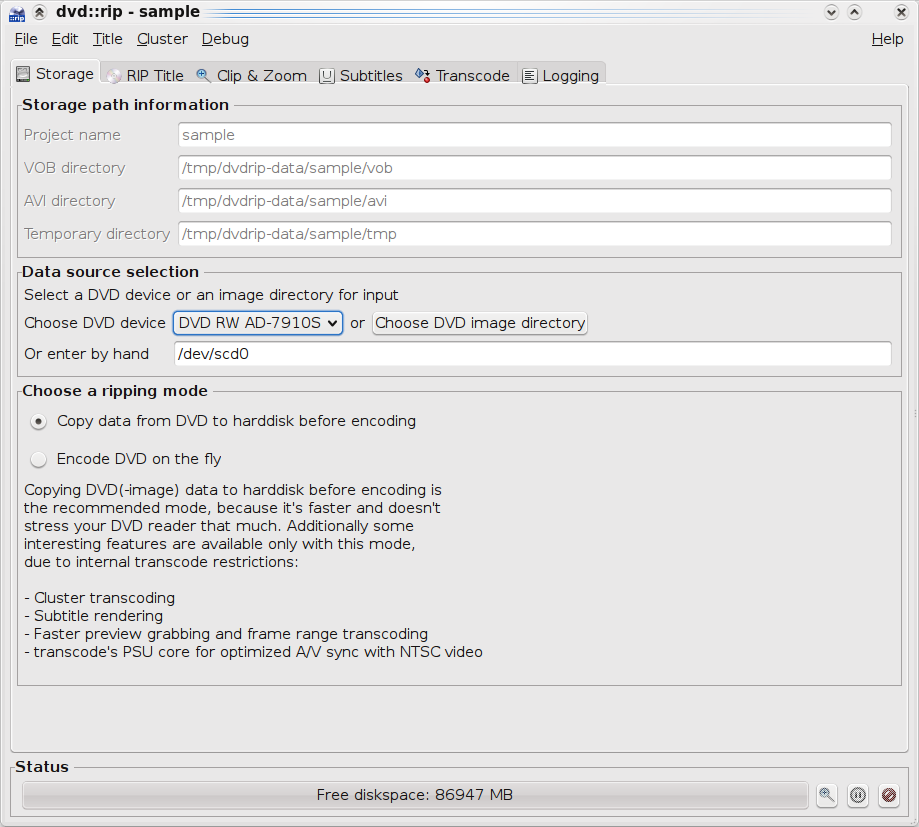Click the Transcode tab's icon
The width and height of the screenshot is (919, 827).
coord(423,76)
